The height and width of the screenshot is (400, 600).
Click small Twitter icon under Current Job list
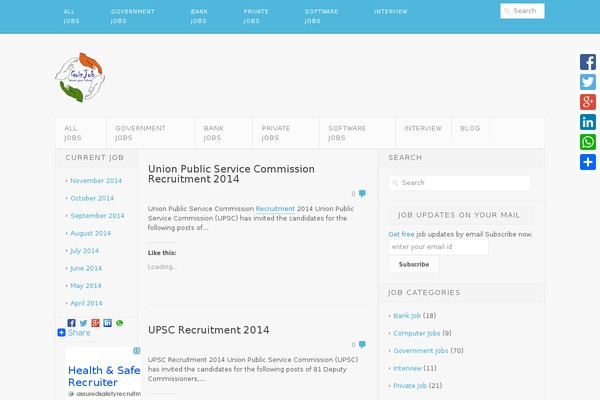[83, 323]
